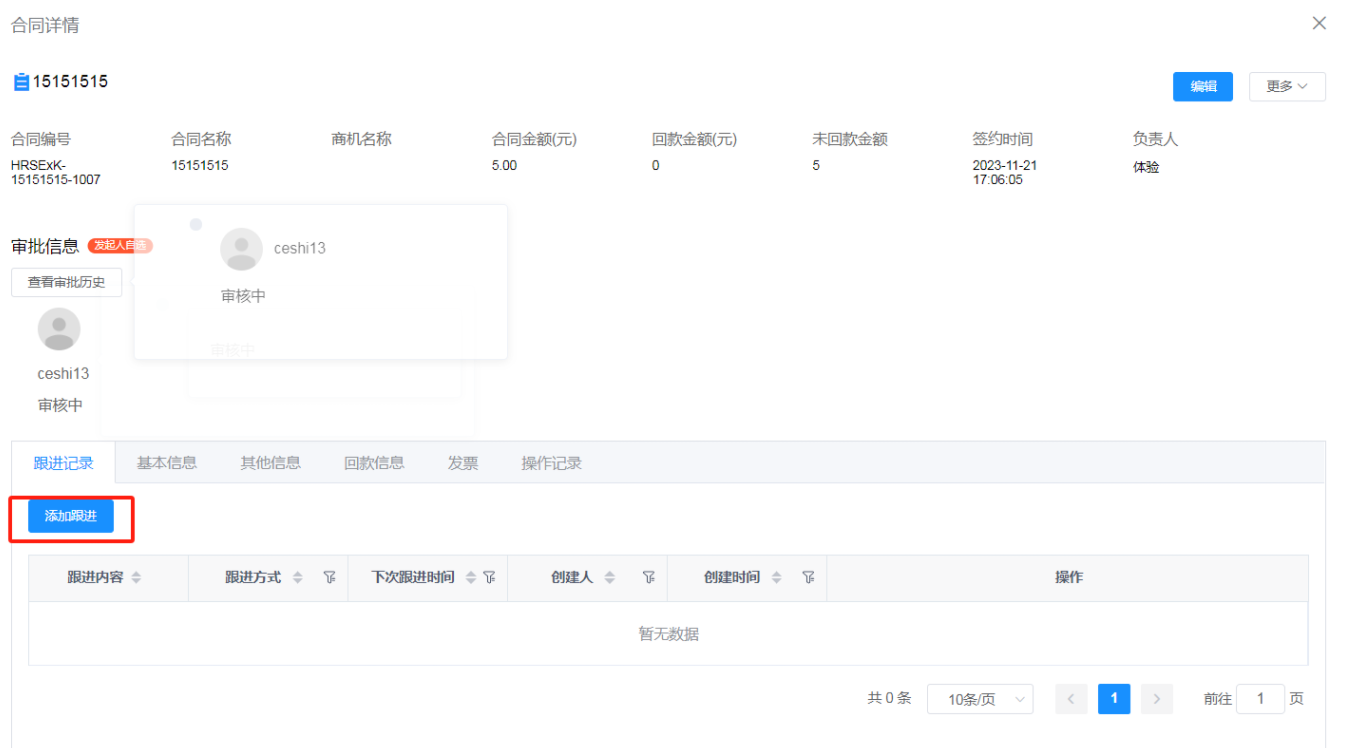Open the 10条/页 page size dropdown

[x=980, y=698]
